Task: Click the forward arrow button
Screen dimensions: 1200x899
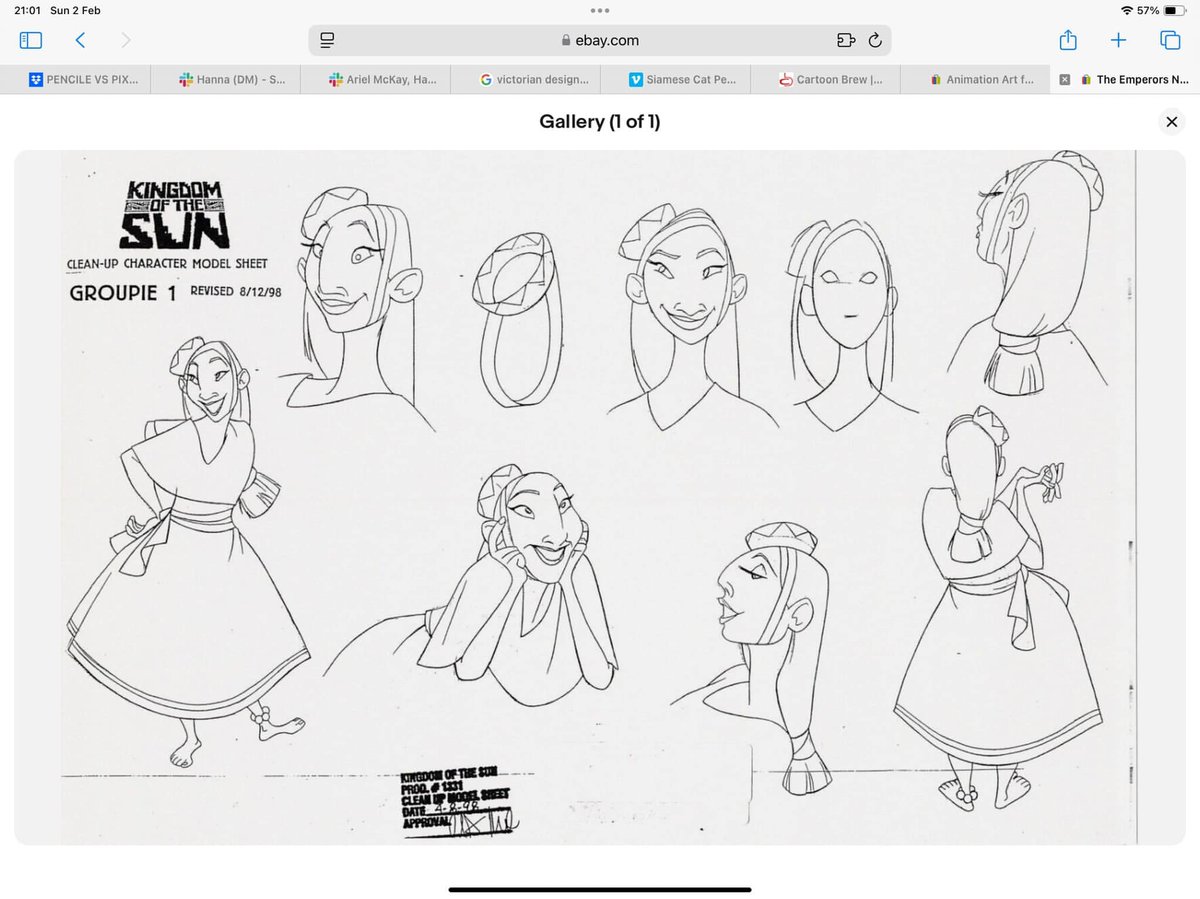Action: (125, 40)
